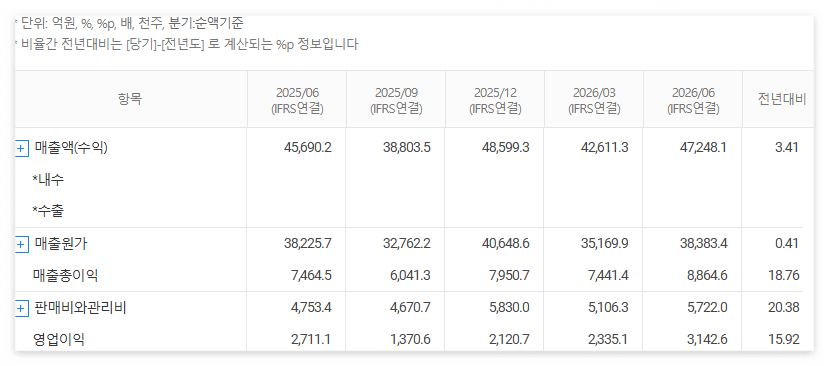This screenshot has width=829, height=366.
Task: Select SG&A value 5,830.0
Action: tap(509, 307)
